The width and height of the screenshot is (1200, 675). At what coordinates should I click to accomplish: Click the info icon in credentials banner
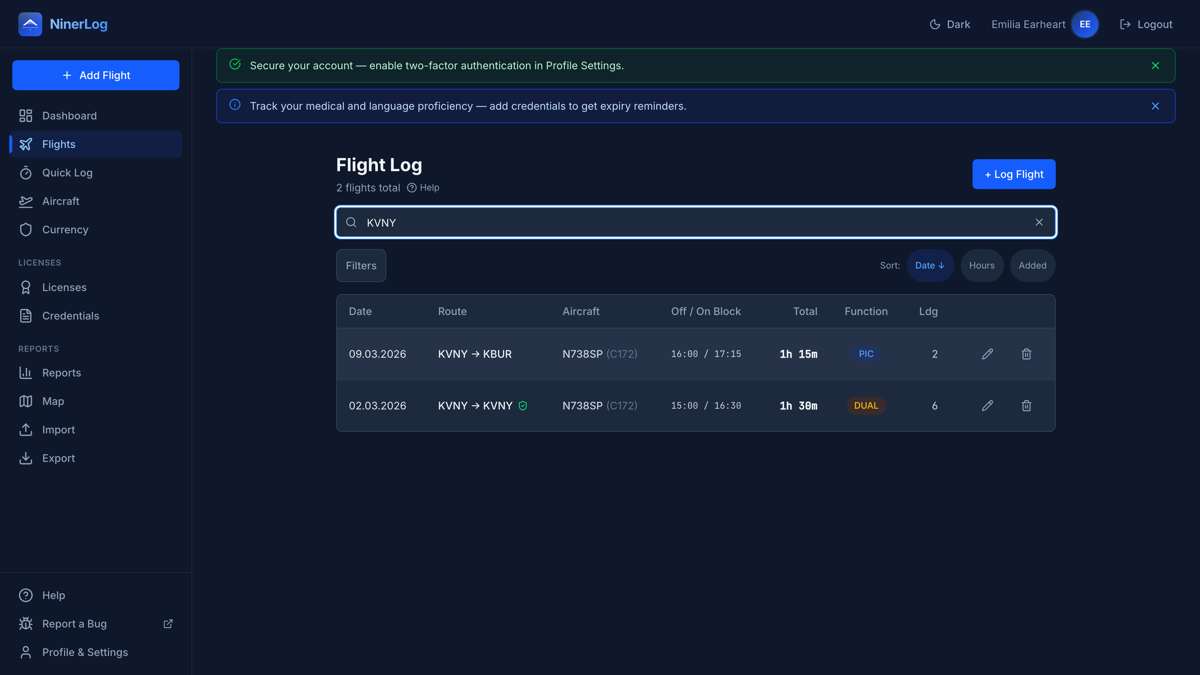(x=235, y=105)
